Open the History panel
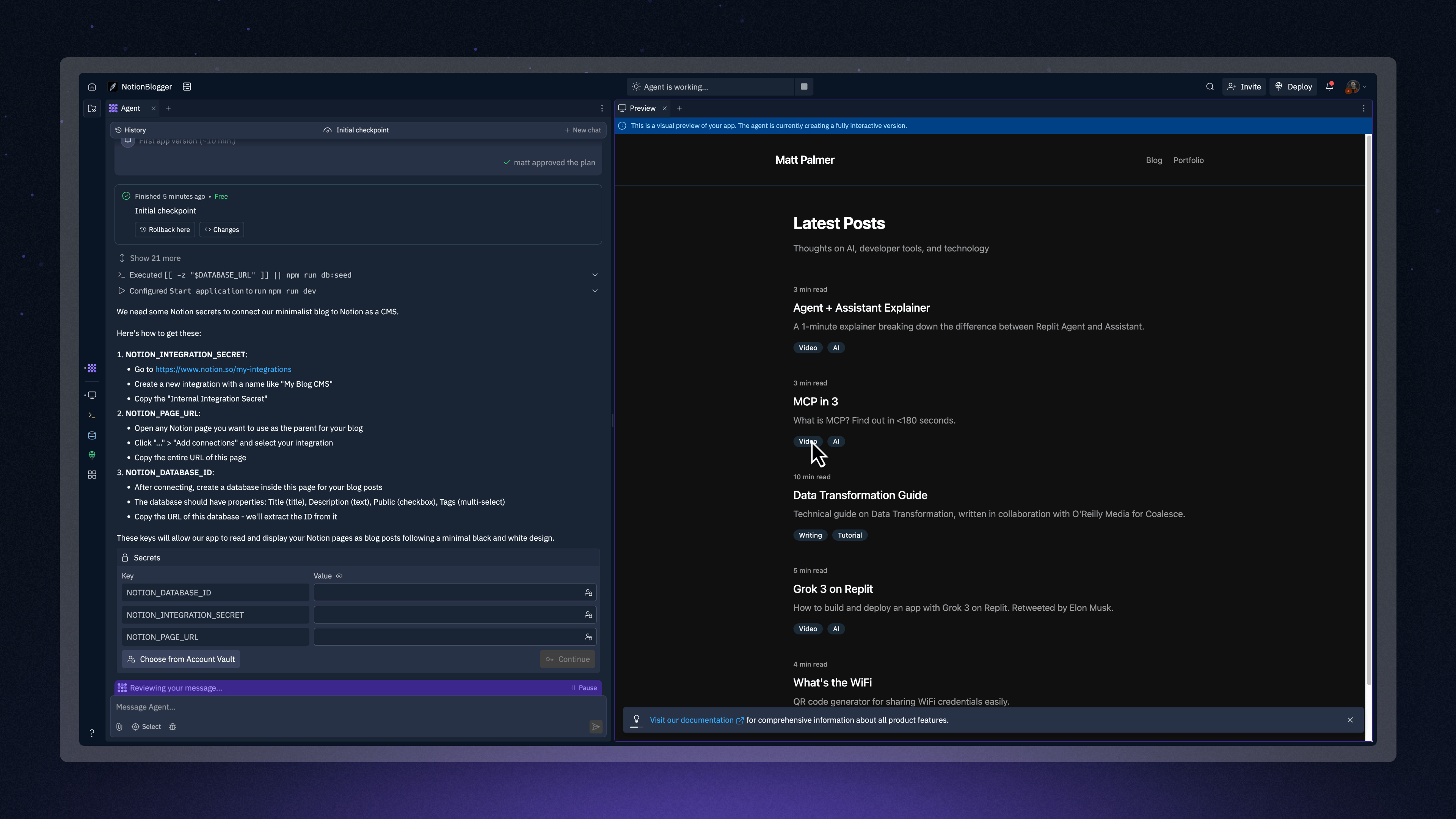1456x819 pixels. [x=130, y=130]
